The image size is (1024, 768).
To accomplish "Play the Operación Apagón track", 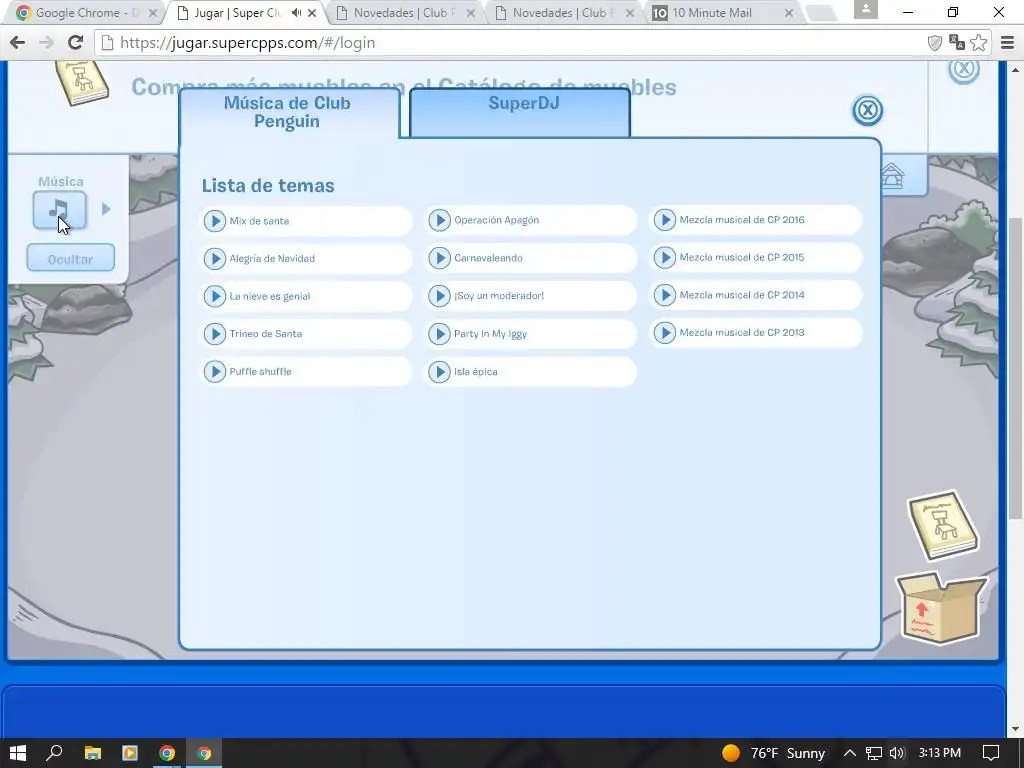I will pos(440,220).
